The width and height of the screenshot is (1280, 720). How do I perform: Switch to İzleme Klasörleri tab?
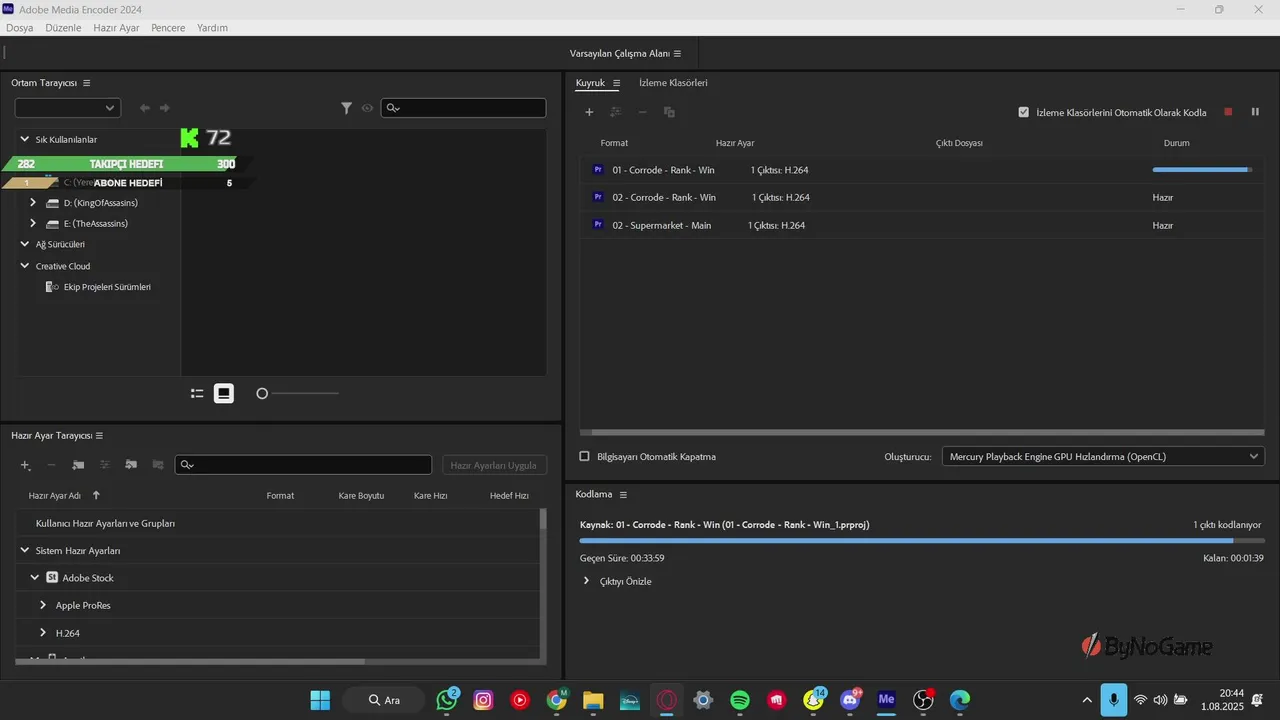point(673,83)
